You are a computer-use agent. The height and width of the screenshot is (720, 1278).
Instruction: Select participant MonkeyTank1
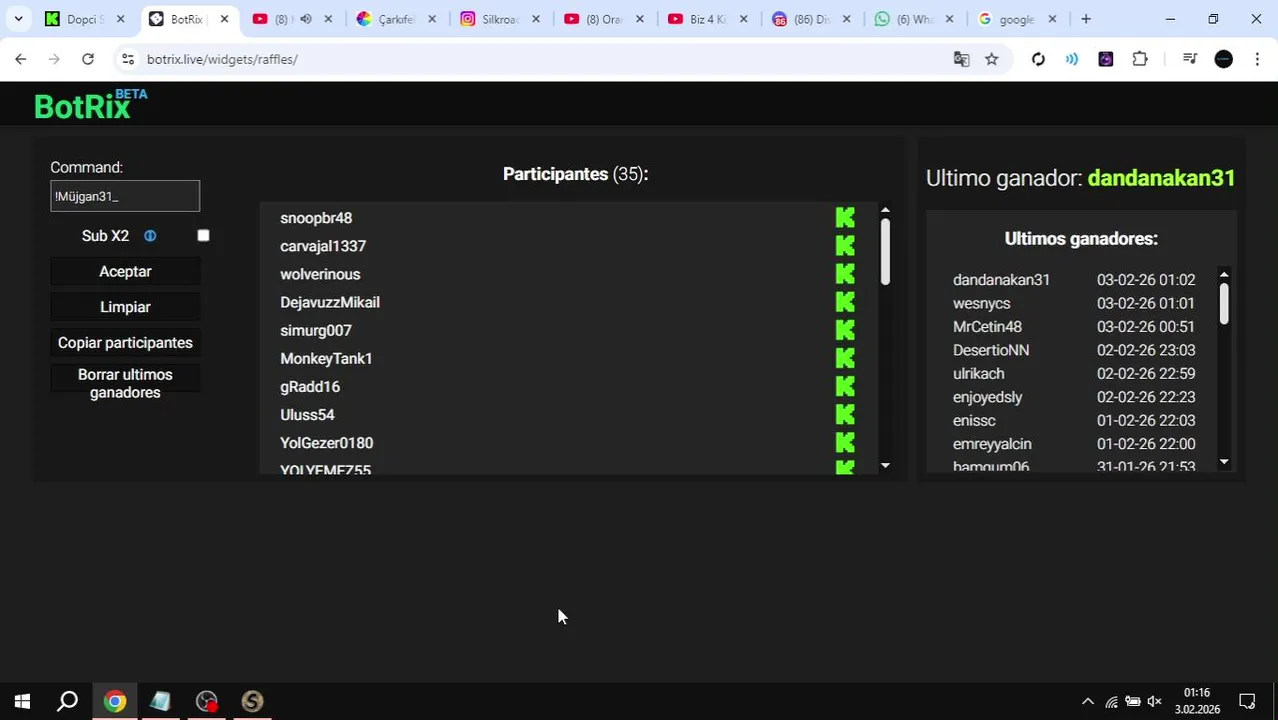pyautogui.click(x=326, y=358)
